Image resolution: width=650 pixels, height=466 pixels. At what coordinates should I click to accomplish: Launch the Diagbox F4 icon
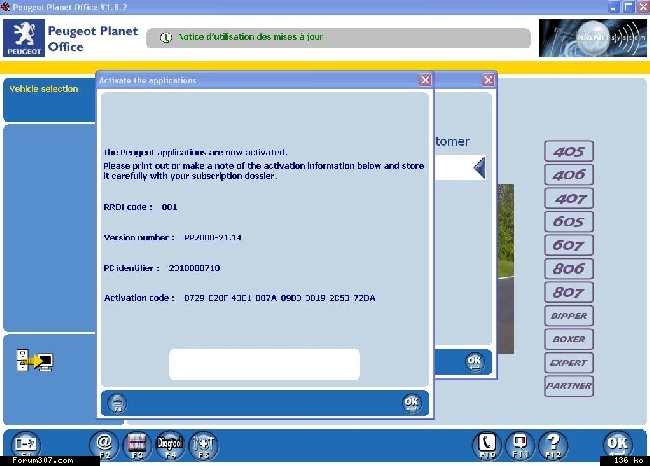[170, 446]
